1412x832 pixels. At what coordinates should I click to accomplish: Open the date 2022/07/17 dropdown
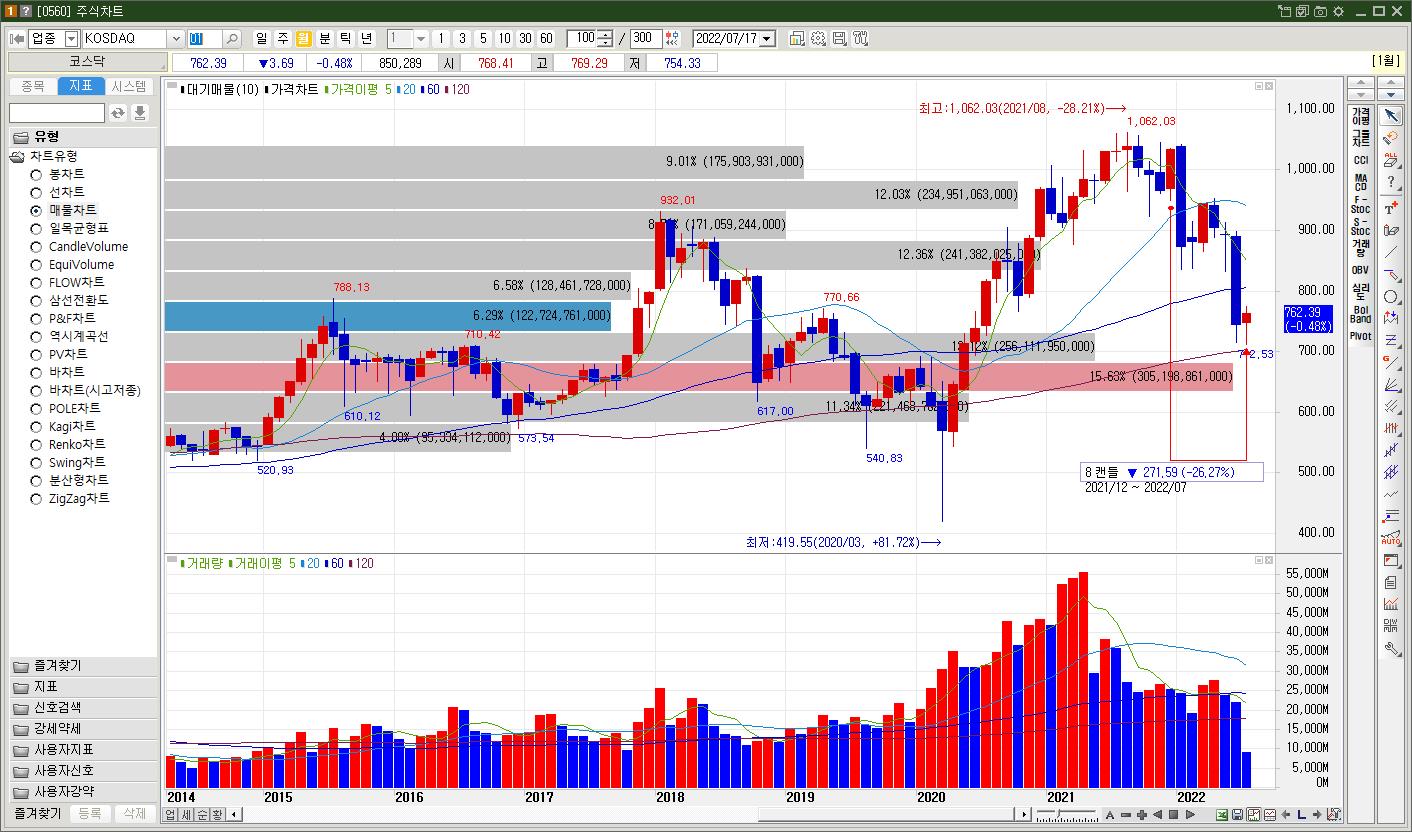point(767,39)
